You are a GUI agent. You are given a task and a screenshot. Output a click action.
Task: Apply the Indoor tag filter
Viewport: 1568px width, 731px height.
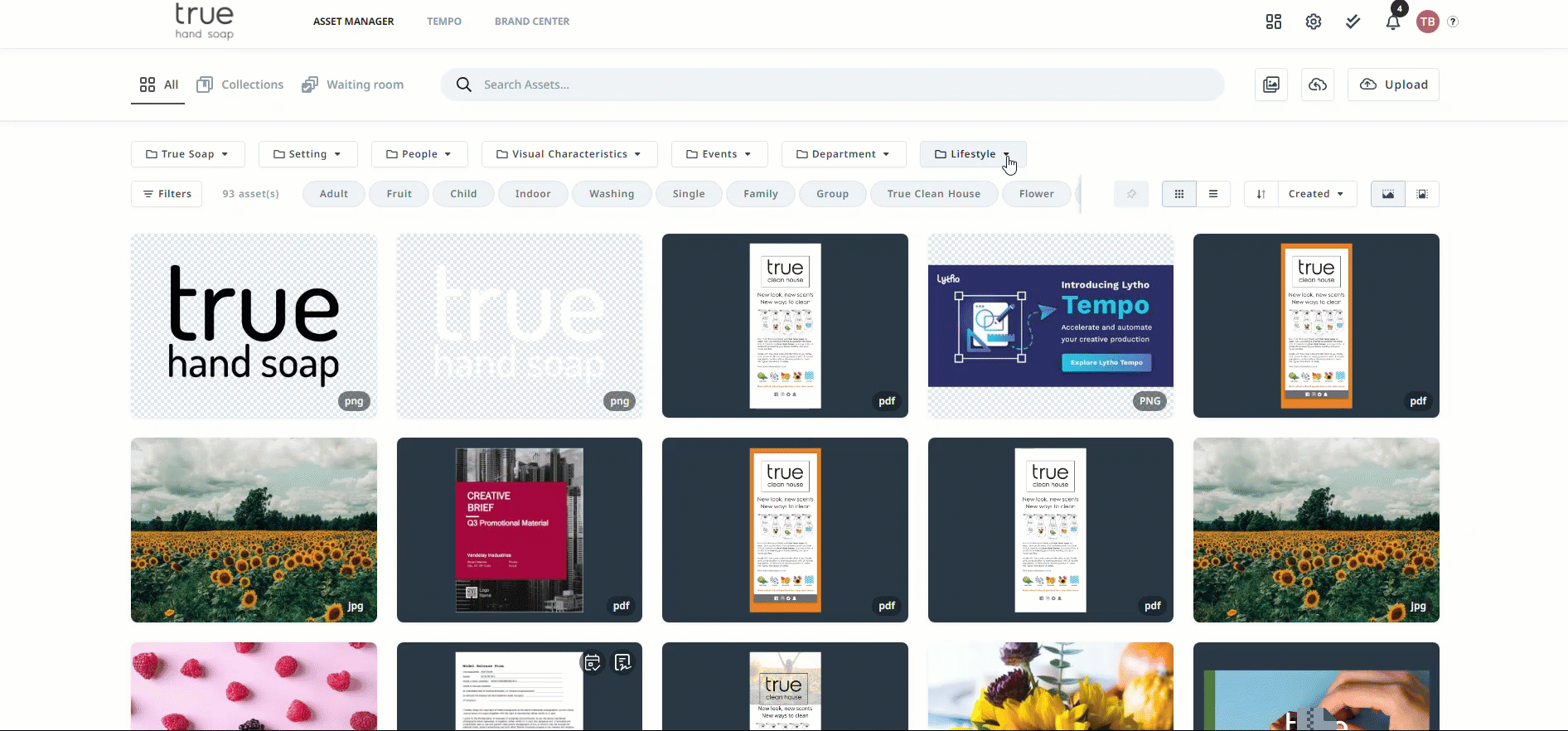533,194
